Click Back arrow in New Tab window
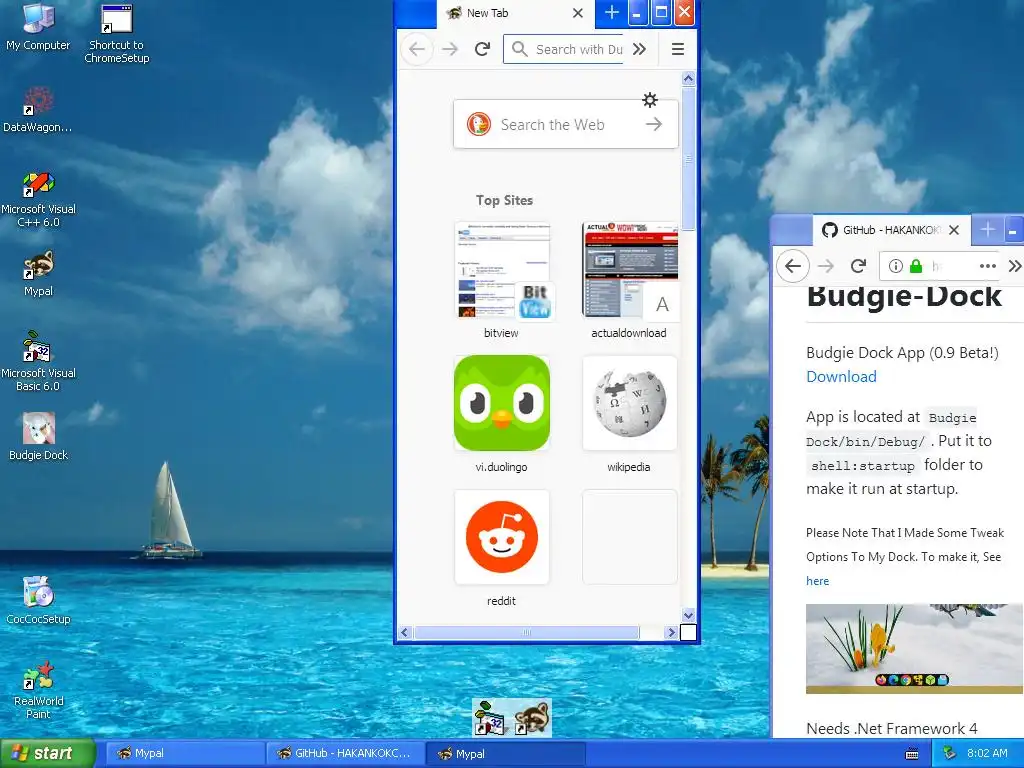 pos(417,49)
